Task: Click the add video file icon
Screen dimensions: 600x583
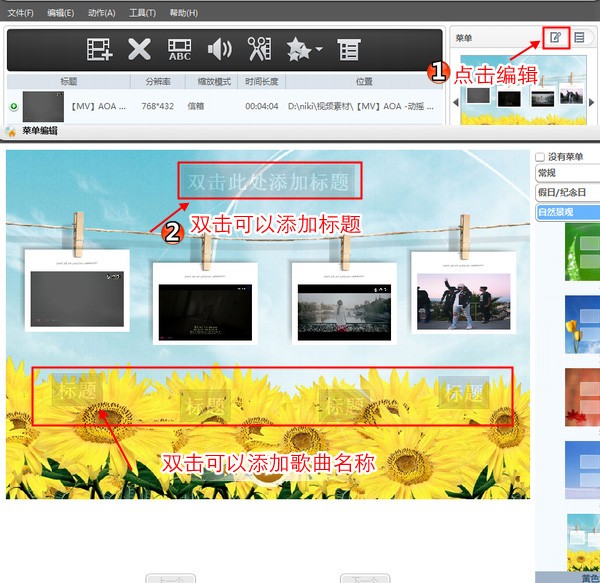Action: pos(99,49)
